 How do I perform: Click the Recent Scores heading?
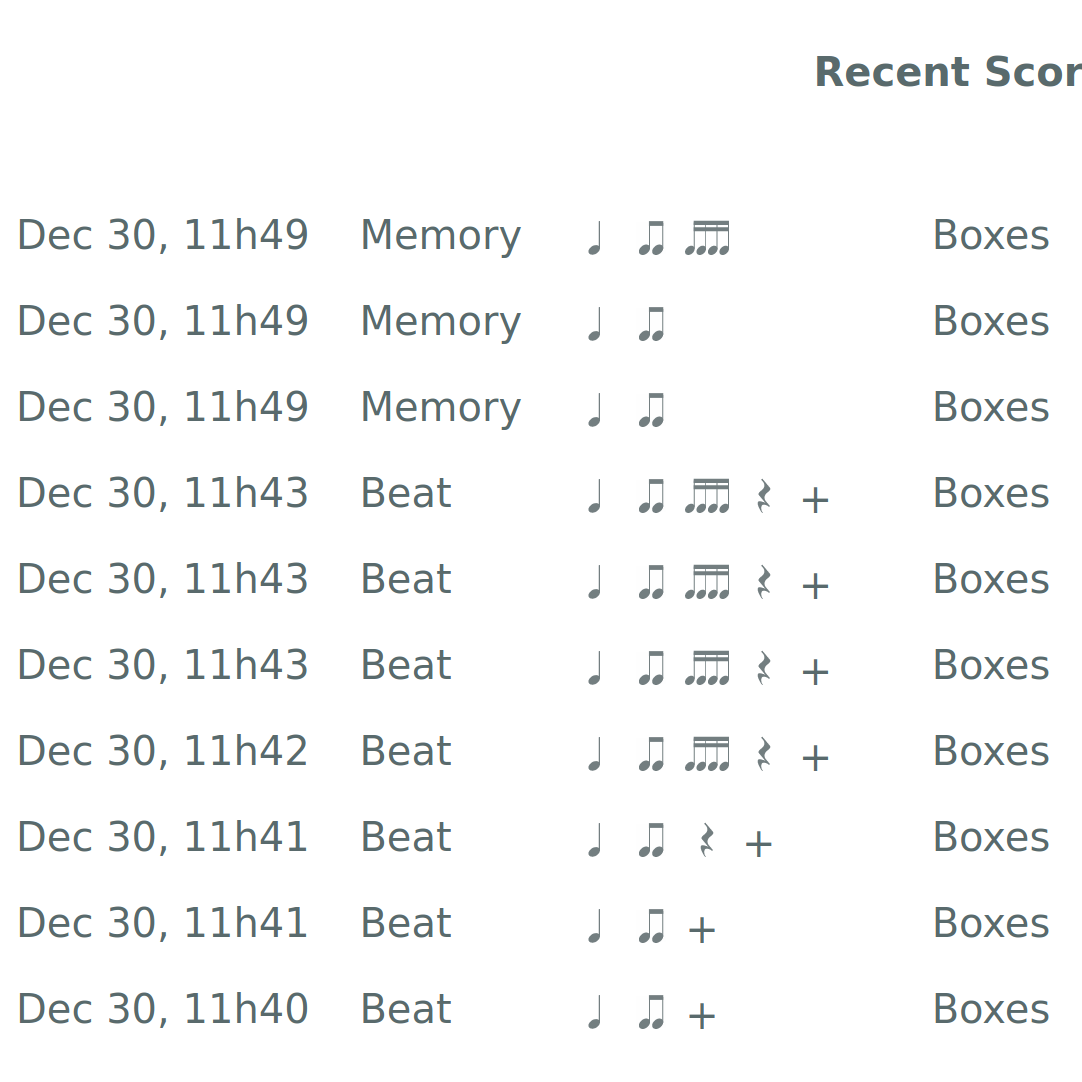pyautogui.click(x=947, y=73)
